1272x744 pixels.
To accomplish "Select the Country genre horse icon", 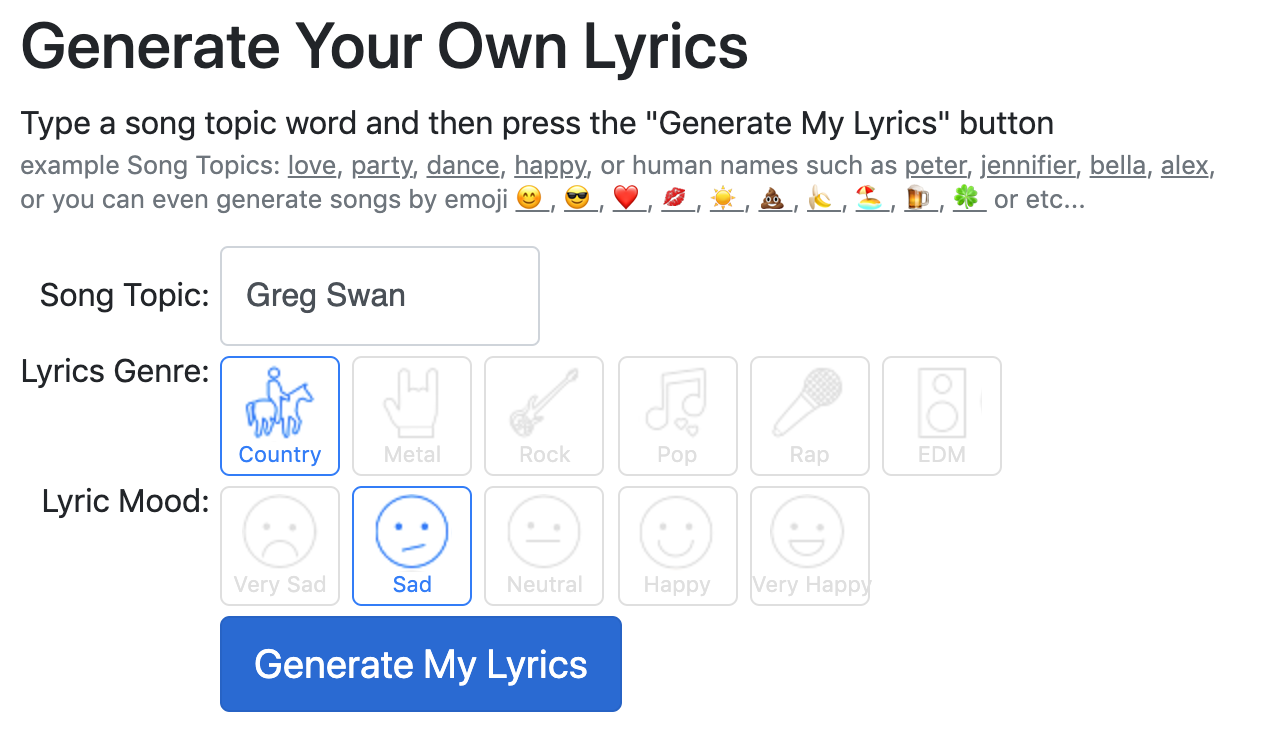I will click(280, 415).
